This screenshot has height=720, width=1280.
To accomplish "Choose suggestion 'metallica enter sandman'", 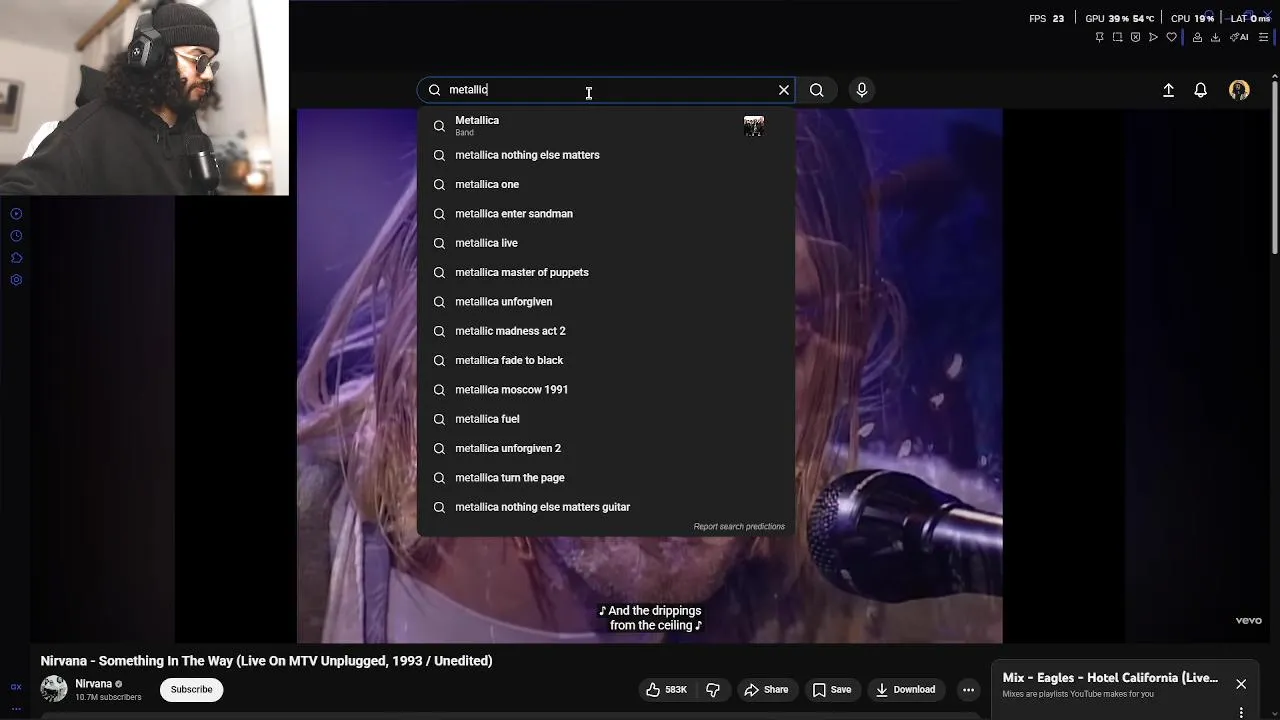I will pyautogui.click(x=606, y=214).
